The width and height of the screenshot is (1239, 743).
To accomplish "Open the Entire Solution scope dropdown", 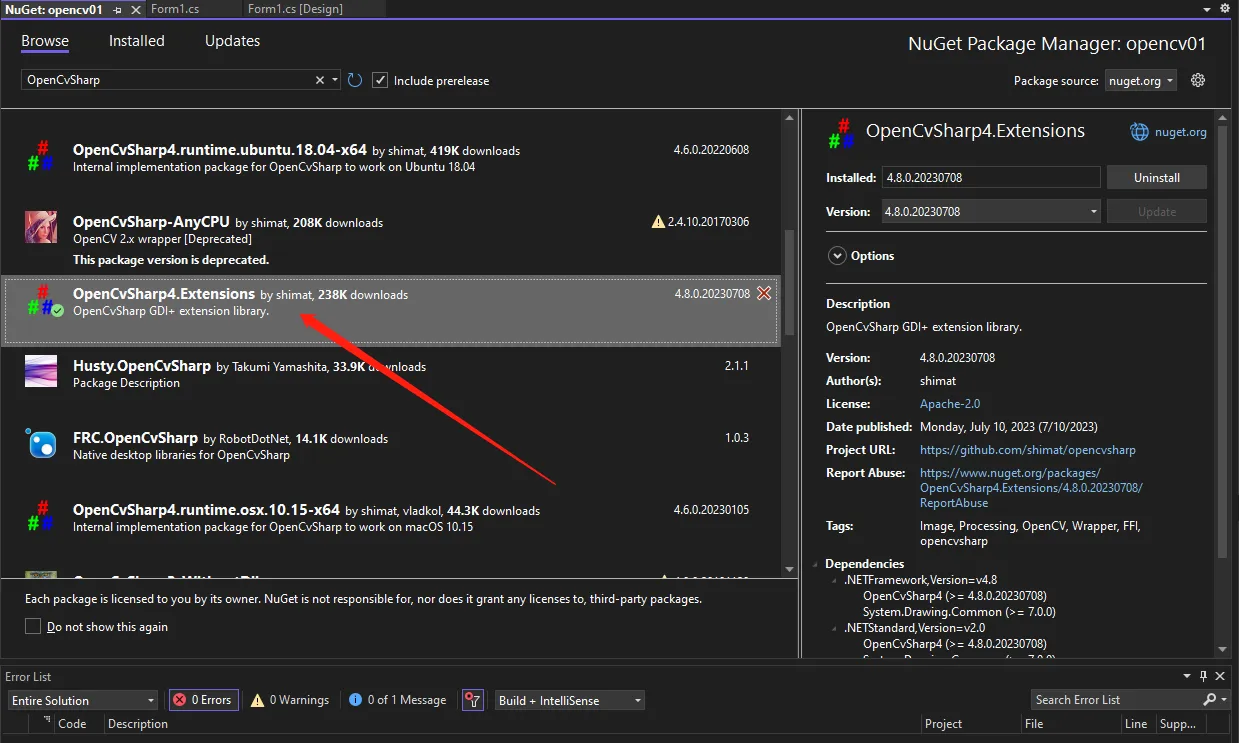I will (x=83, y=700).
